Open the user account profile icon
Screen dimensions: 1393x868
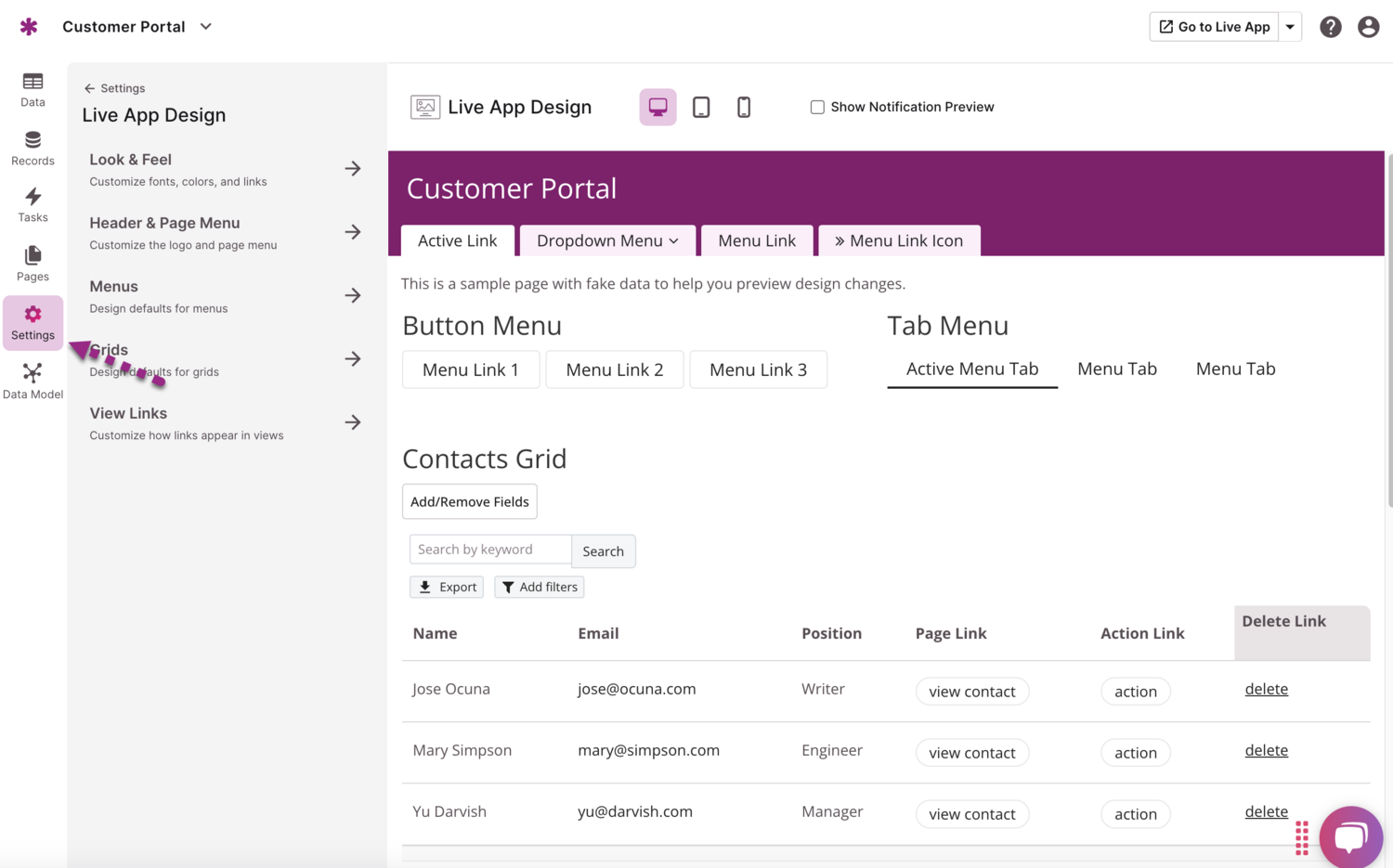coord(1368,27)
